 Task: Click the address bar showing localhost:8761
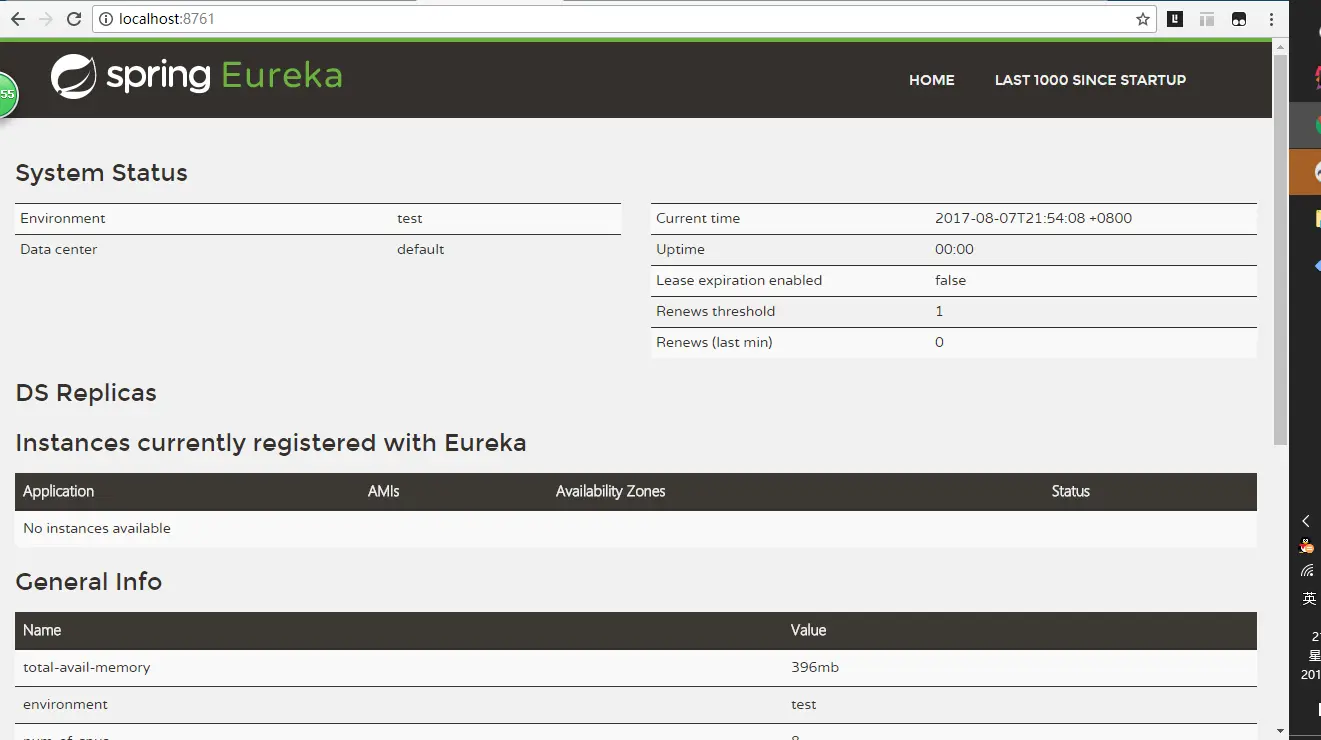[625, 19]
